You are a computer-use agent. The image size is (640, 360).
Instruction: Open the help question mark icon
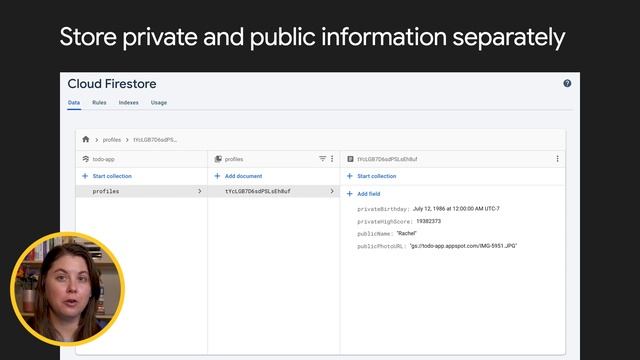567,83
